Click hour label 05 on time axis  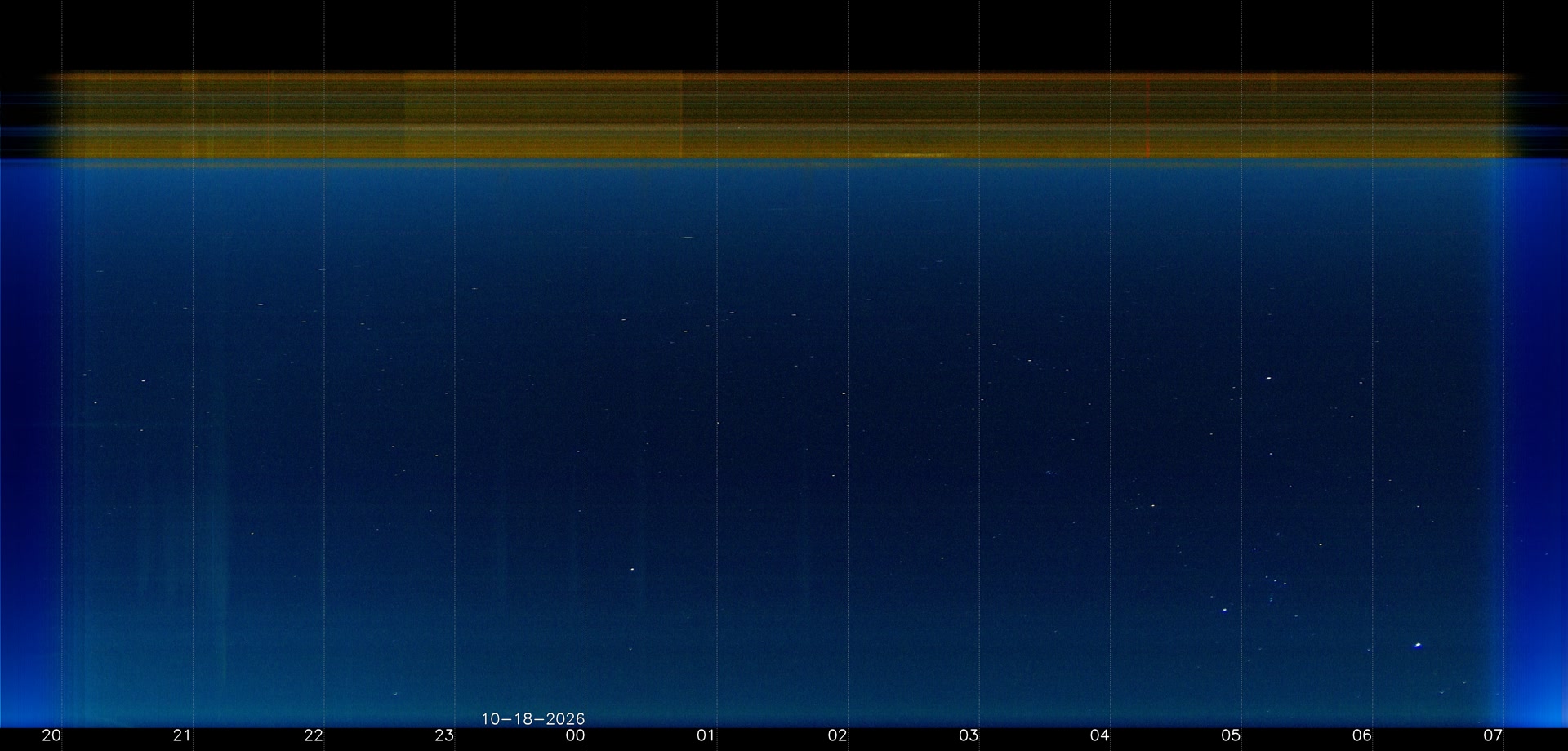coord(1231,735)
